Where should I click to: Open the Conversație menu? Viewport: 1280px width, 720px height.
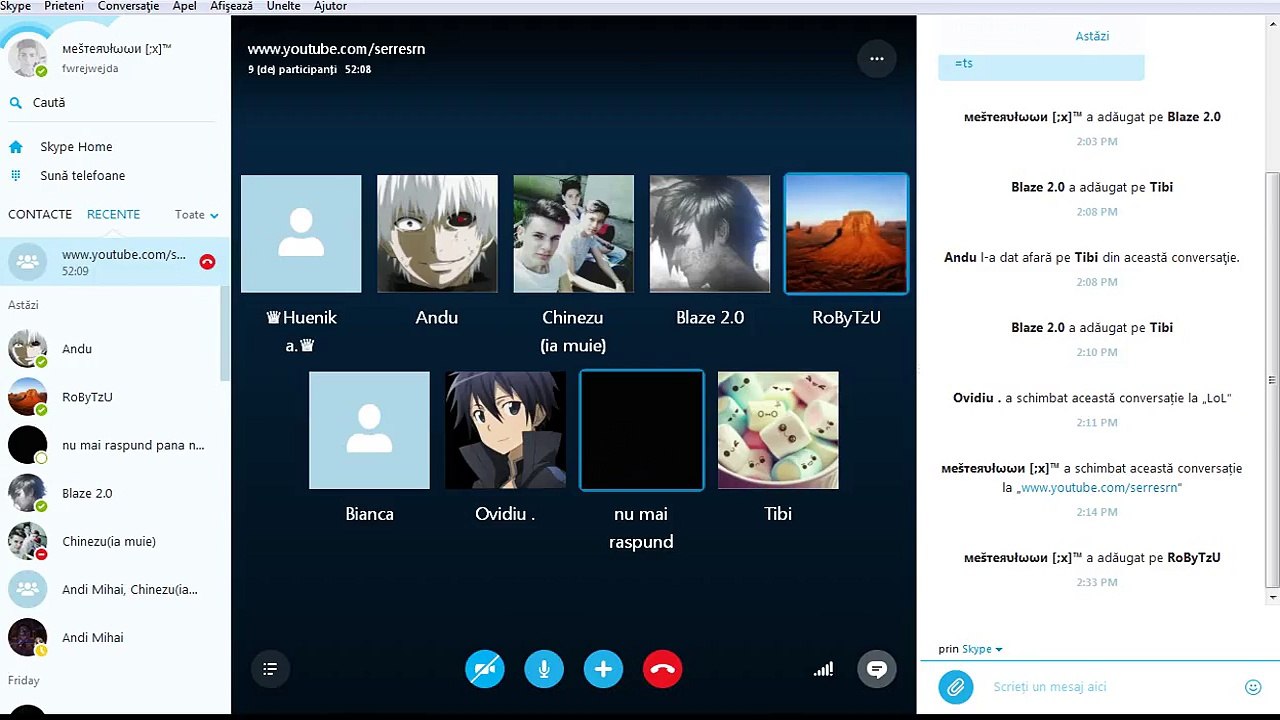(x=128, y=6)
